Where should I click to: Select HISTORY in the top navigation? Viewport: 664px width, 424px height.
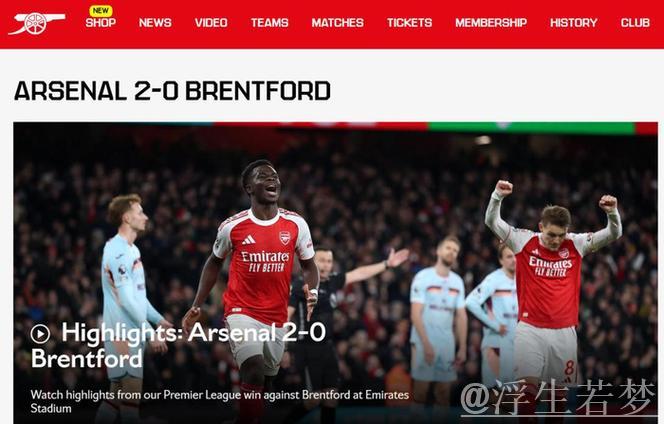click(x=574, y=23)
